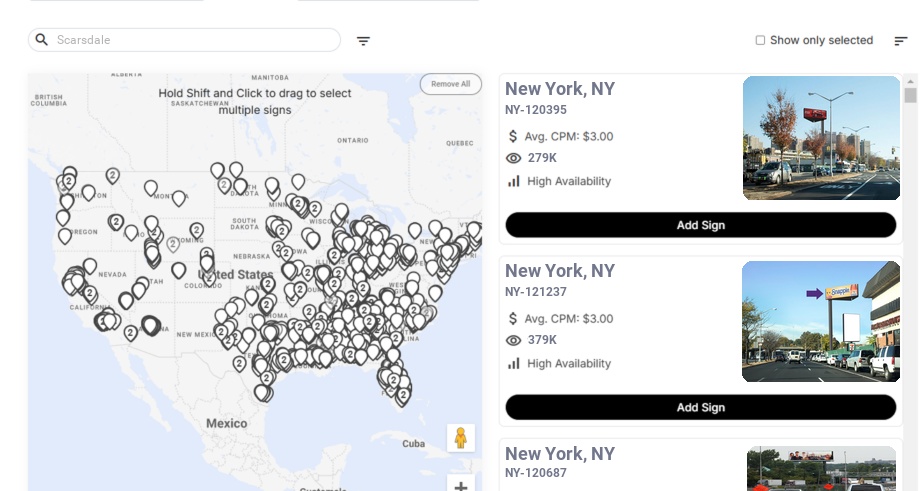Click the Street View pegman icon
920x491 pixels.
click(x=460, y=438)
